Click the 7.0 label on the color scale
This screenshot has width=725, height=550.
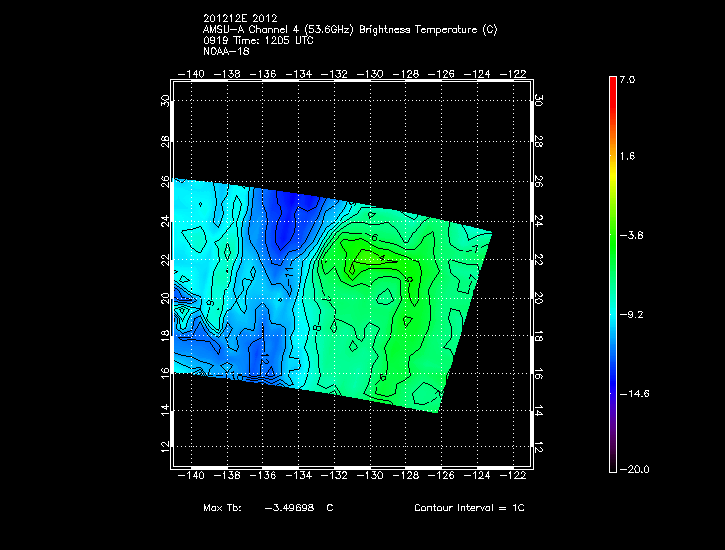(627, 79)
